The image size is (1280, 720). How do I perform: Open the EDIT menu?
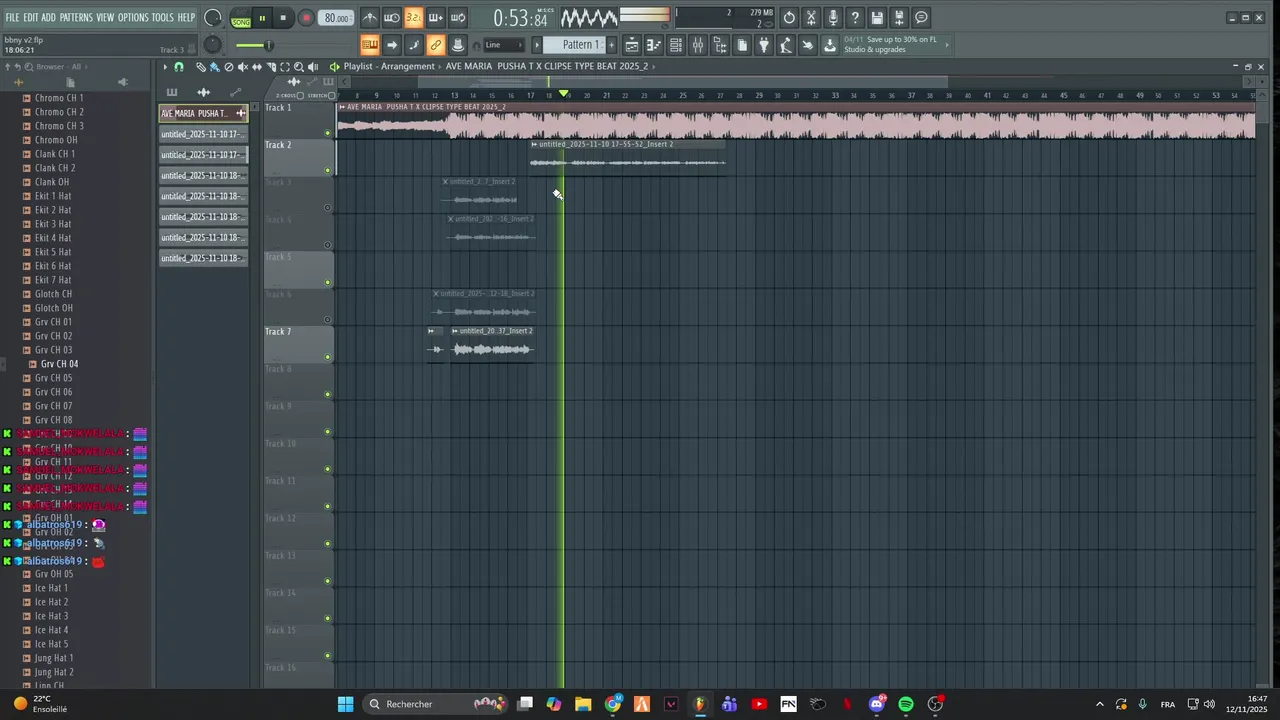30,18
